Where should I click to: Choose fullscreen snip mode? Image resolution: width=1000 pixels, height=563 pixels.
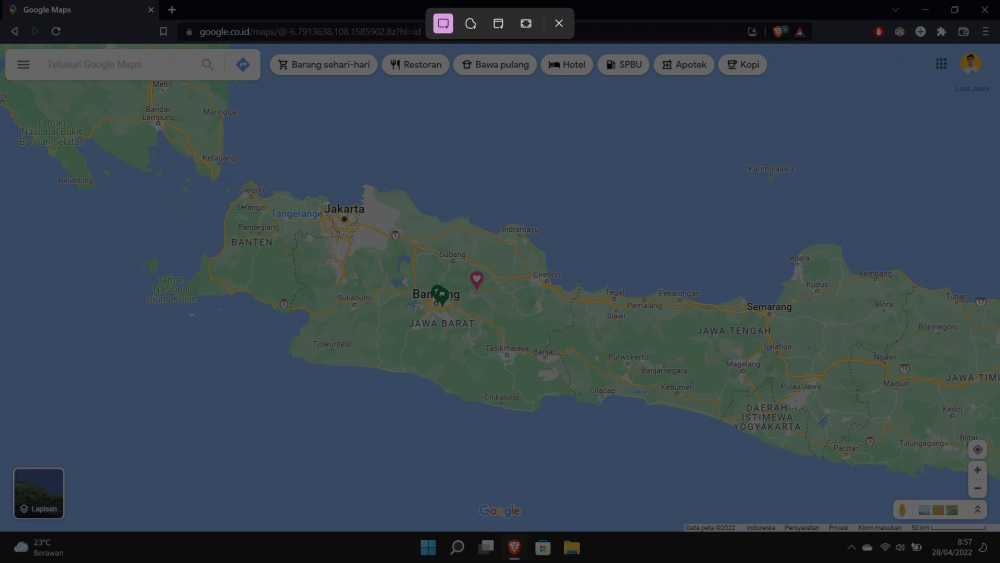click(526, 23)
